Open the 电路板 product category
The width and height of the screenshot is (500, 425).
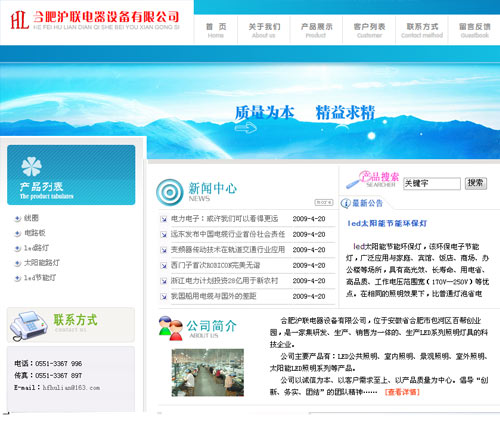(35, 233)
